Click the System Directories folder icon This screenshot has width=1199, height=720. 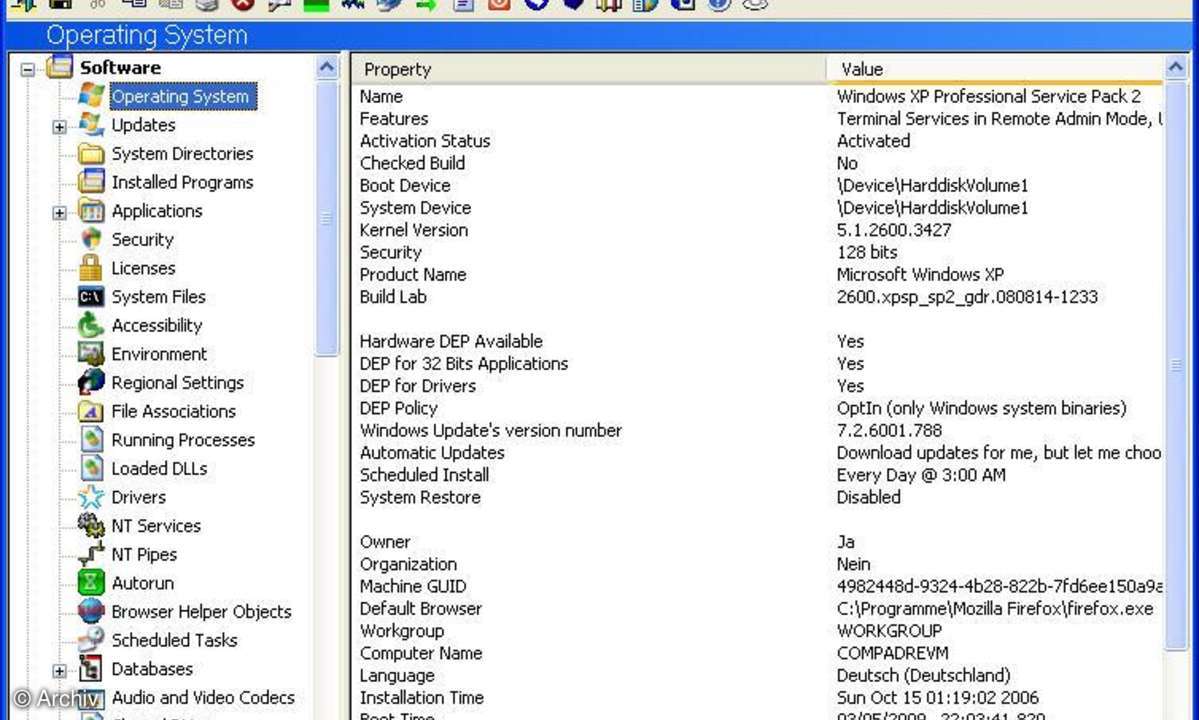[91, 153]
